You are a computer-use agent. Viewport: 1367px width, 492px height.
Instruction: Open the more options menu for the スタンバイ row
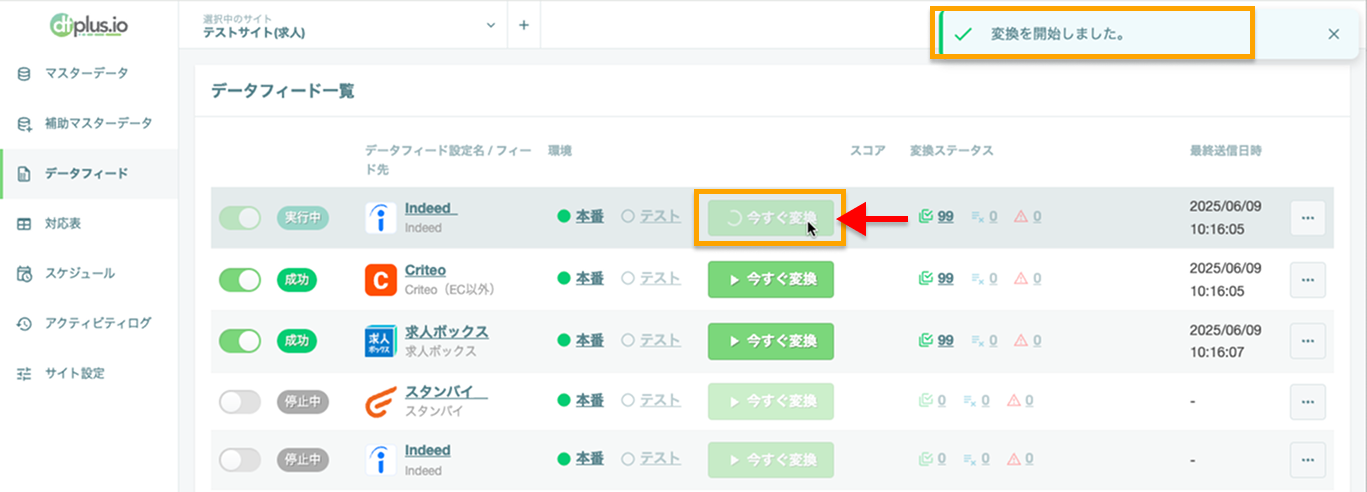click(1308, 401)
